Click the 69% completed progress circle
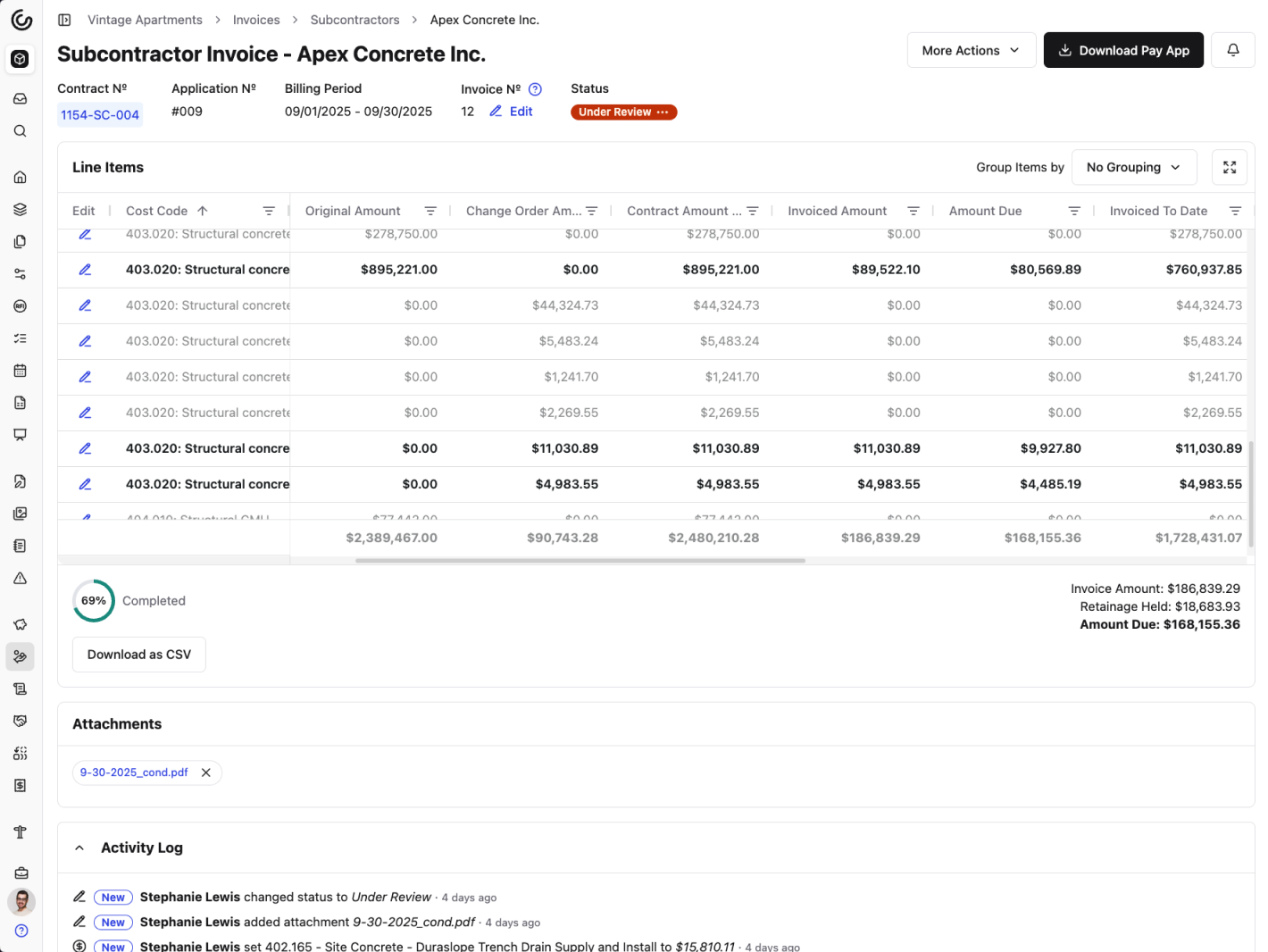Image resolution: width=1268 pixels, height=952 pixels. pyautogui.click(x=93, y=601)
